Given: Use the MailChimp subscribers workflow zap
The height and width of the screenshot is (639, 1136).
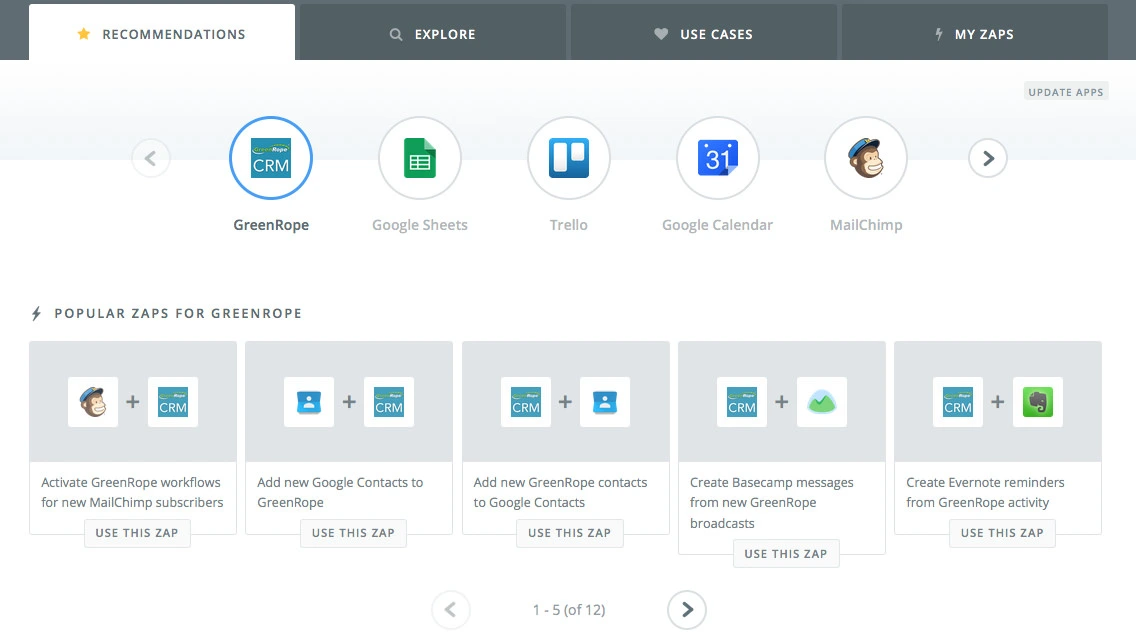Looking at the screenshot, I should (x=137, y=533).
